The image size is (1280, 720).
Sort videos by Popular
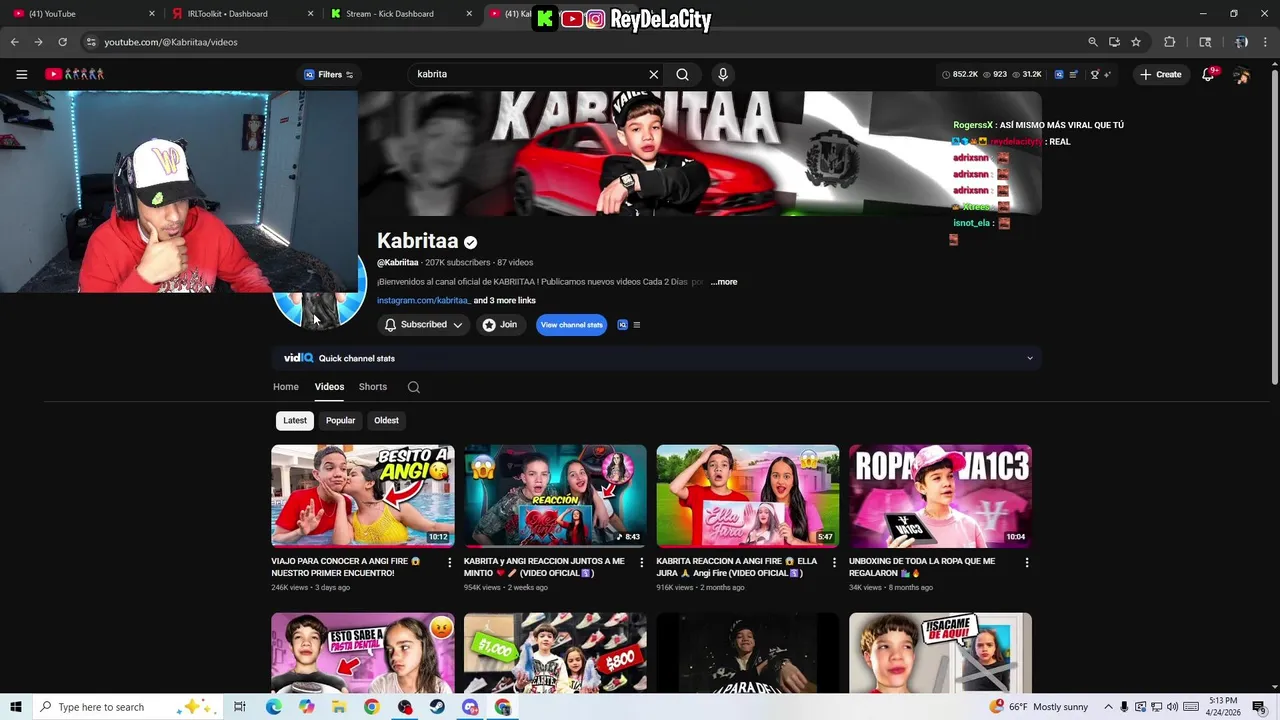click(x=340, y=421)
